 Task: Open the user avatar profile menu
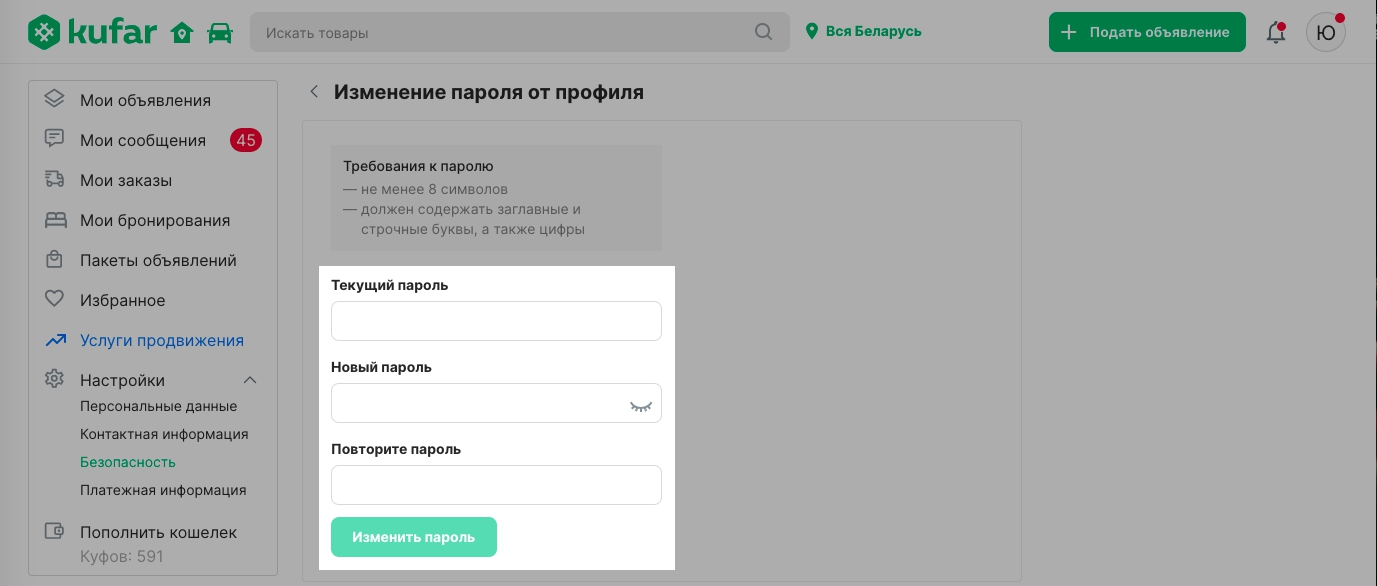[1325, 32]
